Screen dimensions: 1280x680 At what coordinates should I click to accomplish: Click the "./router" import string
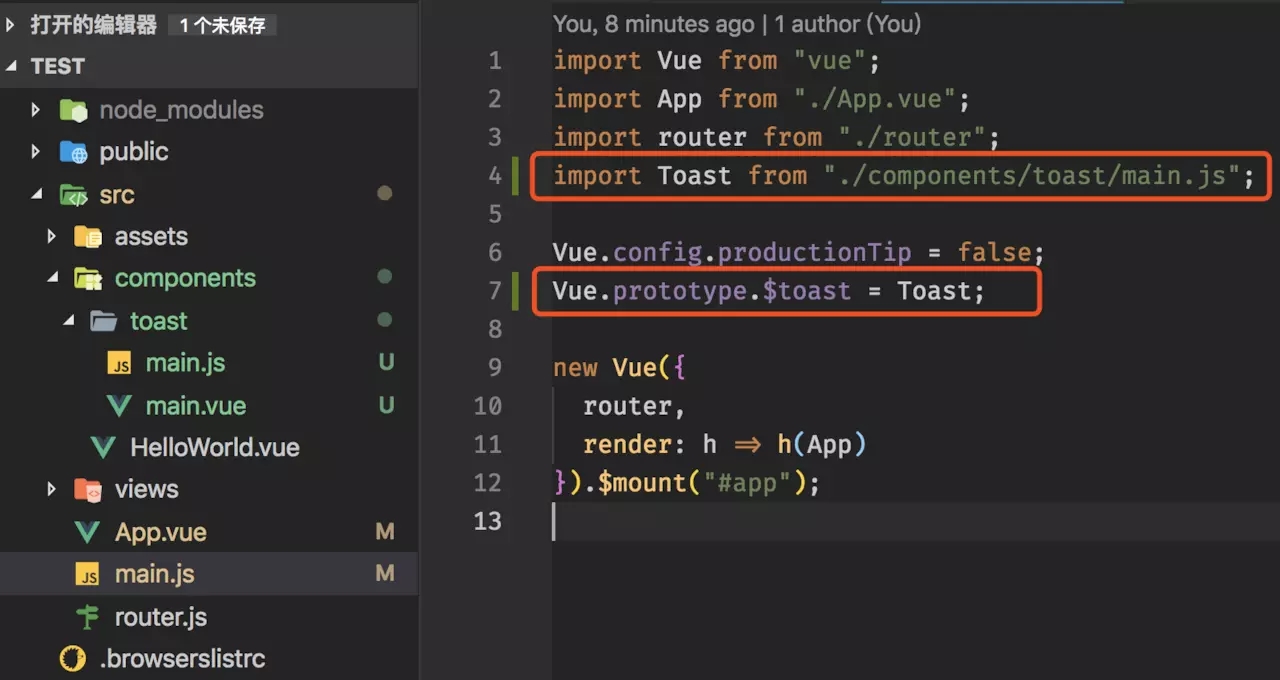pyautogui.click(x=911, y=137)
